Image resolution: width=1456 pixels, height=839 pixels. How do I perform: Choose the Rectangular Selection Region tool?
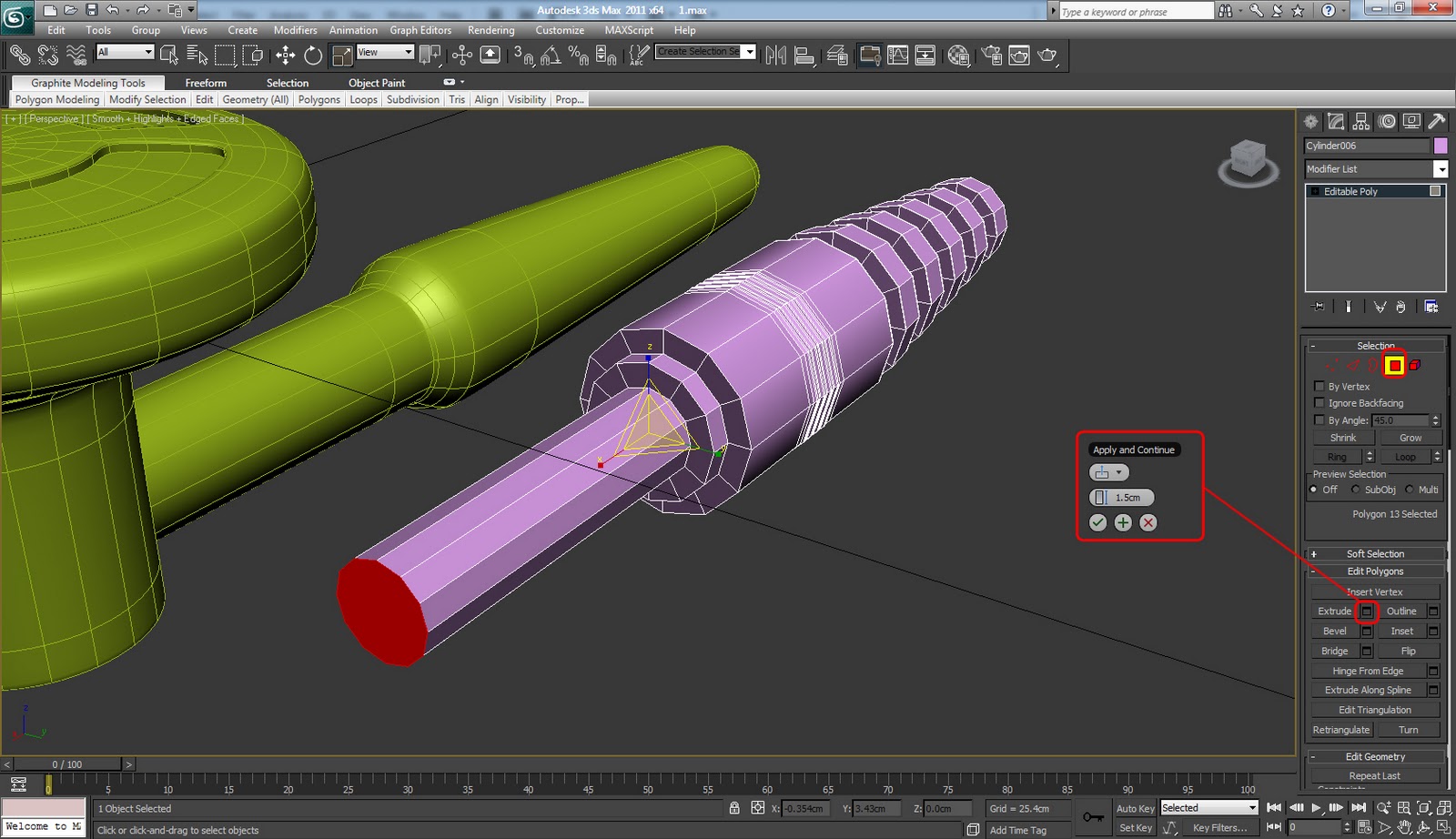click(x=225, y=56)
